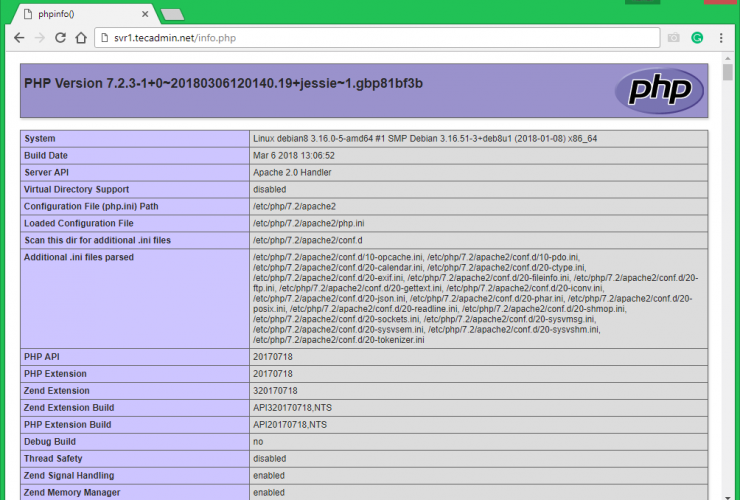The height and width of the screenshot is (500, 740).
Task: Click the PHP Version header text
Action: click(222, 83)
